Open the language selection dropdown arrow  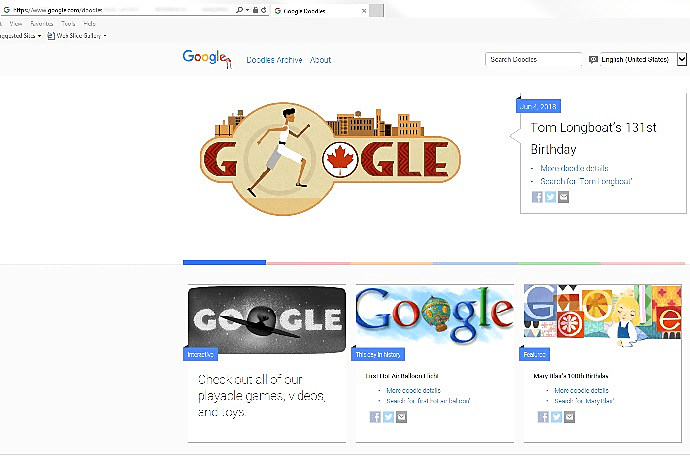(682, 59)
